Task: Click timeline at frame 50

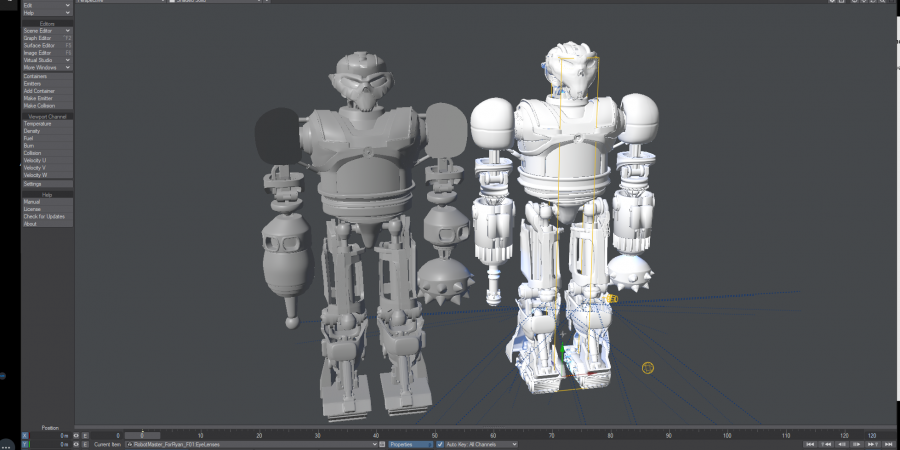Action: click(435, 436)
